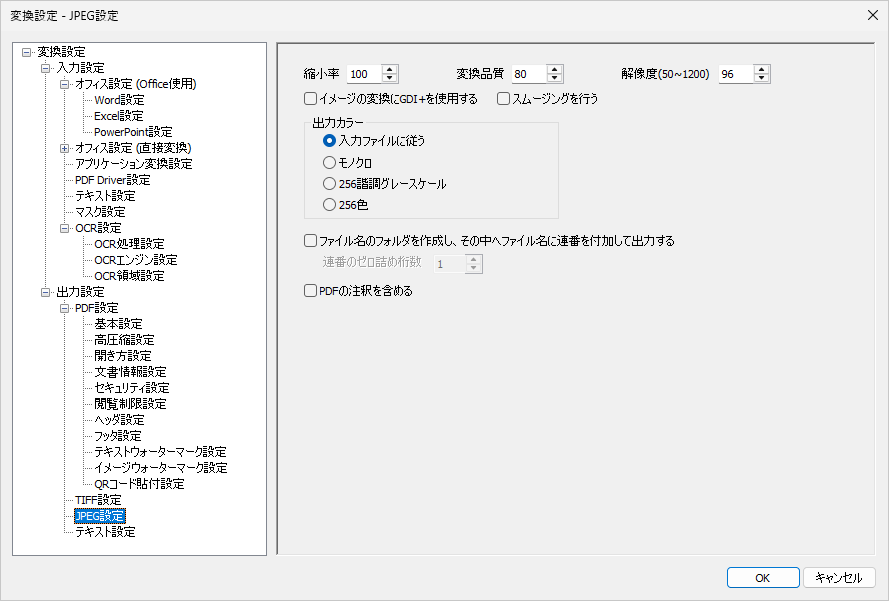
Task: Select the モノクロ output color option
Action: pyautogui.click(x=330, y=162)
